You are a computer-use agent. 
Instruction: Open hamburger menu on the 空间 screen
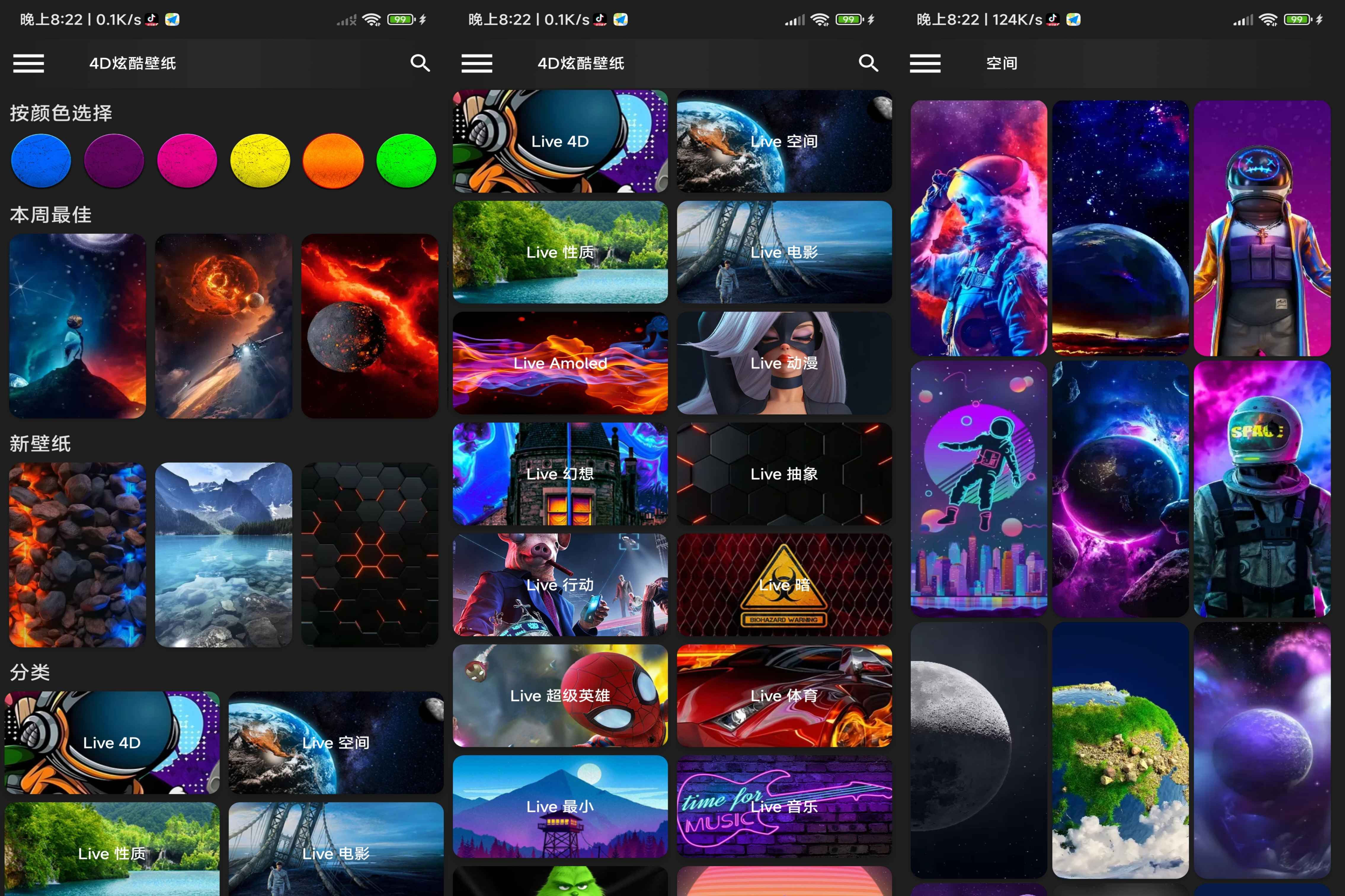[x=924, y=63]
